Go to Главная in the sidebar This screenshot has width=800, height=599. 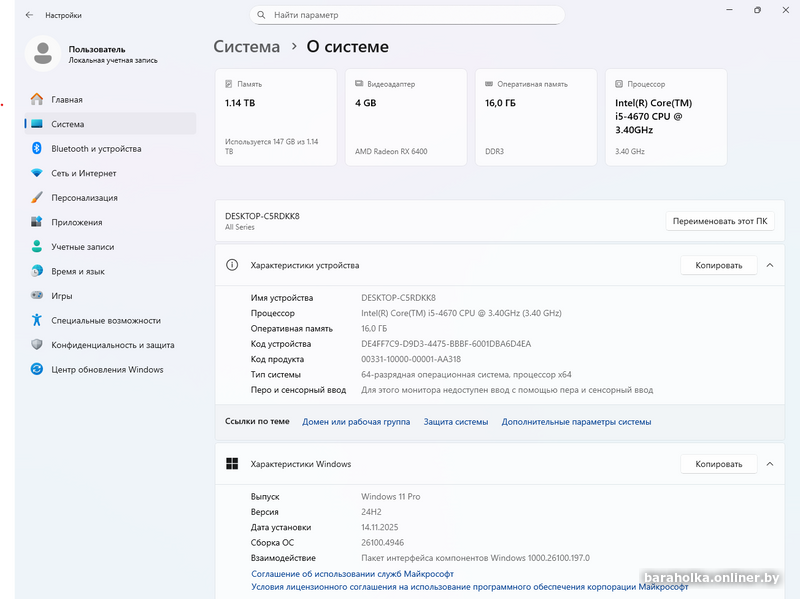pyautogui.click(x=67, y=100)
